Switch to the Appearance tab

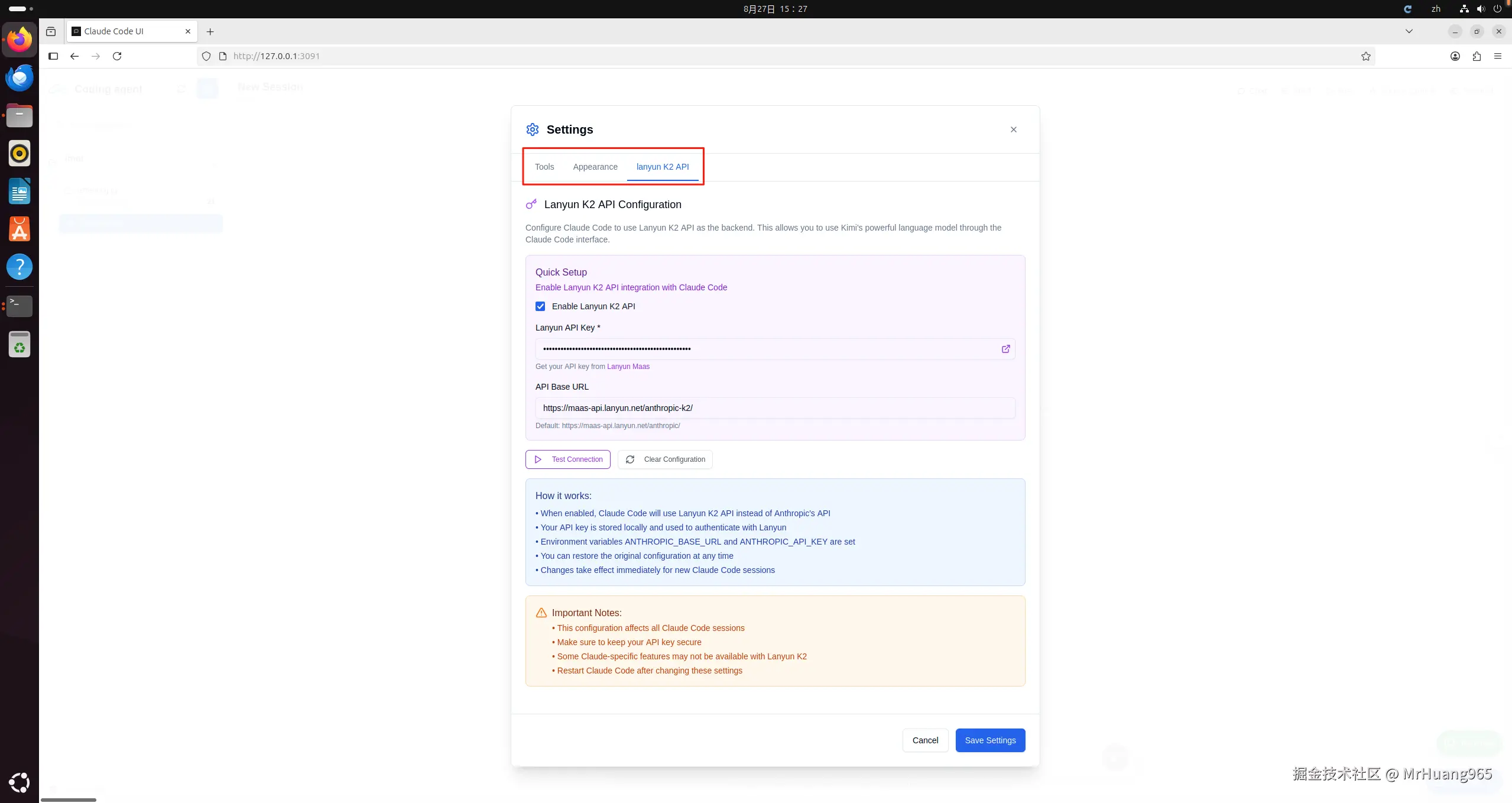(595, 167)
